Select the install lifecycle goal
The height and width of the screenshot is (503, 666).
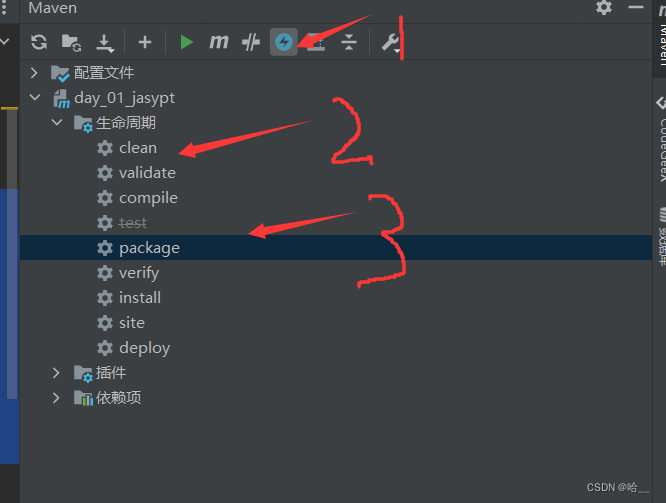pos(139,298)
